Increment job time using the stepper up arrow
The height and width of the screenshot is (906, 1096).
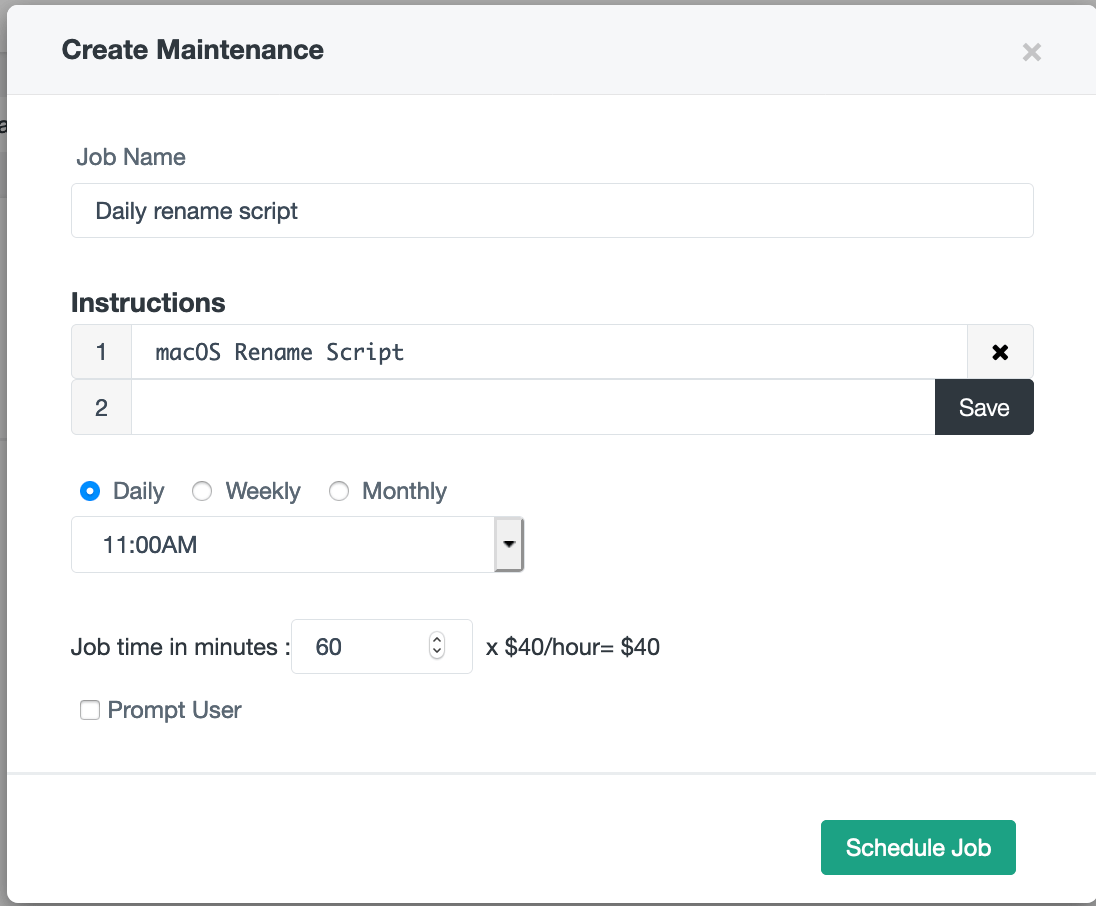[436, 640]
